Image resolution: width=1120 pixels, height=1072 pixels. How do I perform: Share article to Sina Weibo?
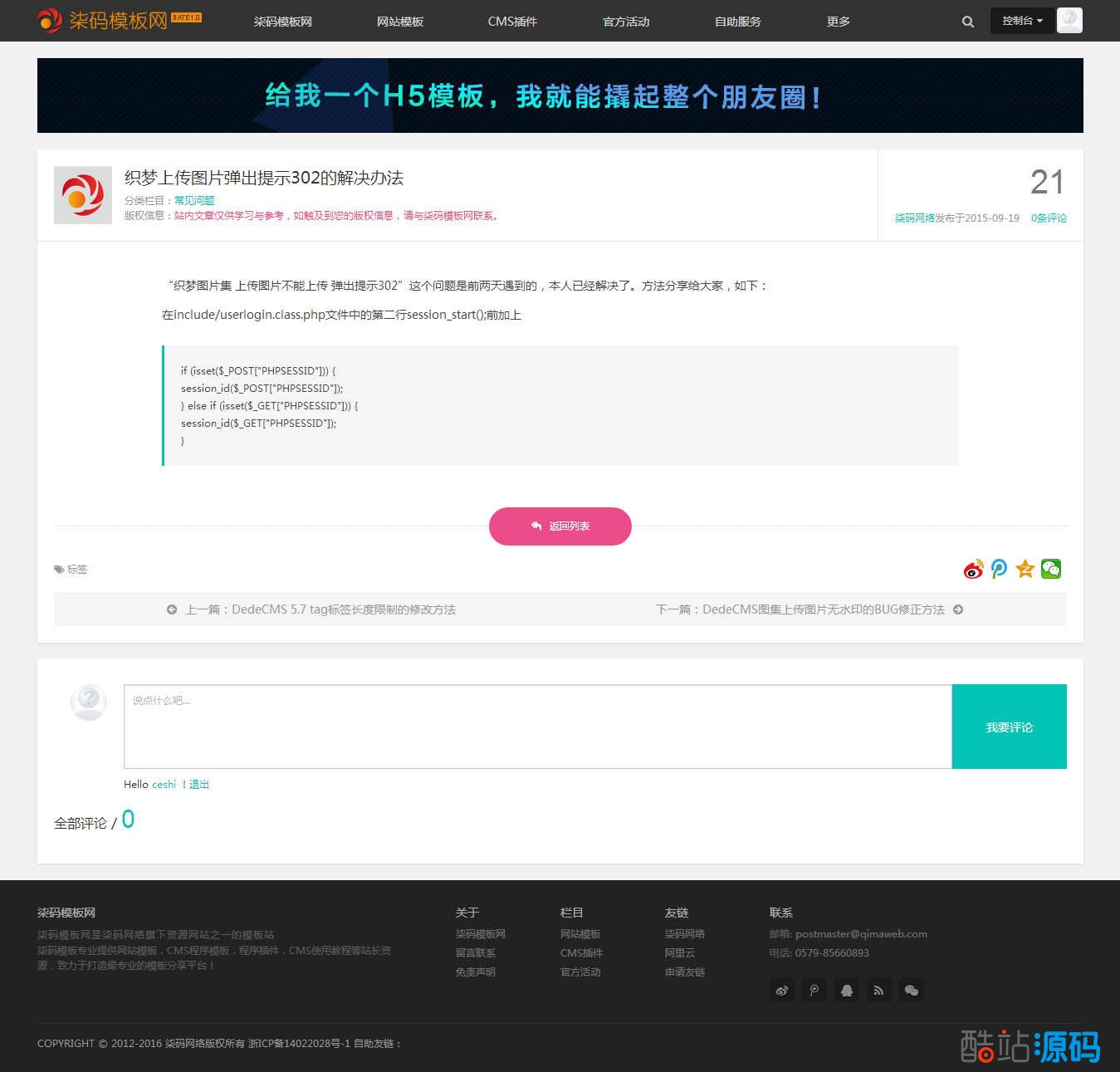click(x=973, y=570)
